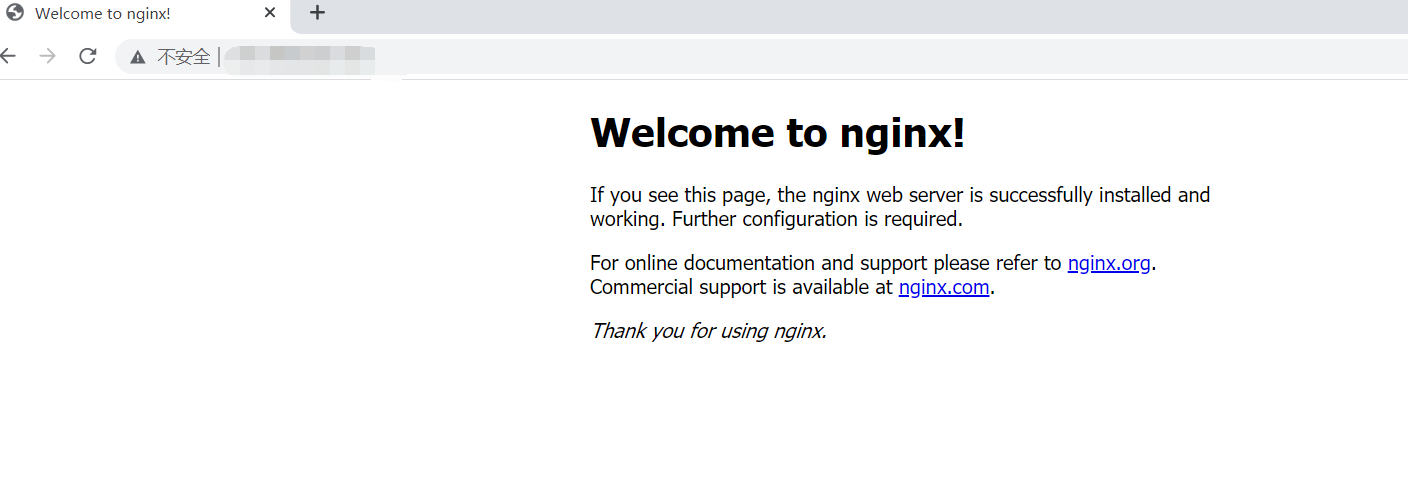
Task: Click the globe favicon on the tab
Action: 15,13
